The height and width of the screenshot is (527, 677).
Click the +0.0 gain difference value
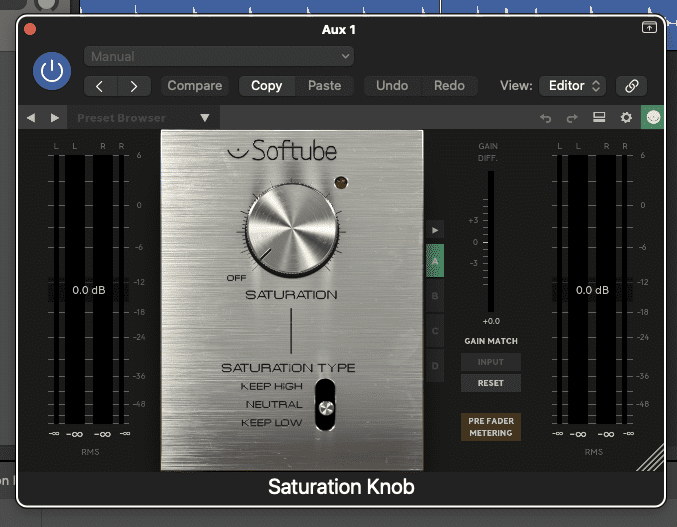tap(491, 321)
